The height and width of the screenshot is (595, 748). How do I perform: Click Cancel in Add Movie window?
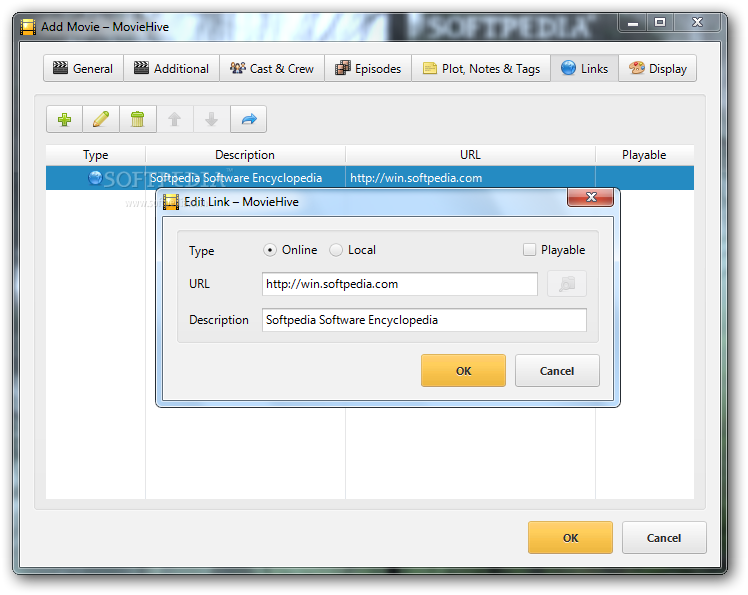[664, 538]
